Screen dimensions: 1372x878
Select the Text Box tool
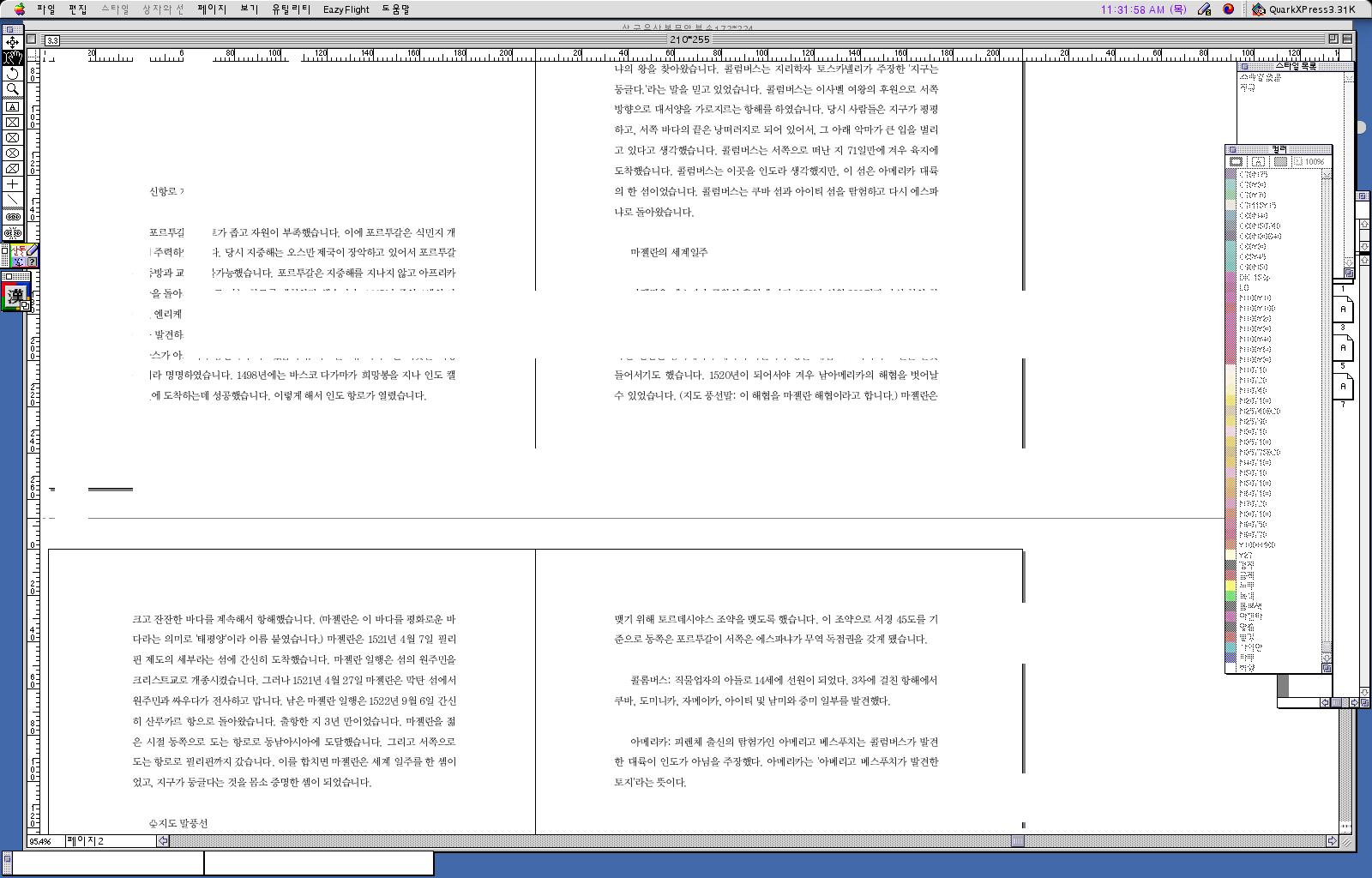click(x=12, y=106)
